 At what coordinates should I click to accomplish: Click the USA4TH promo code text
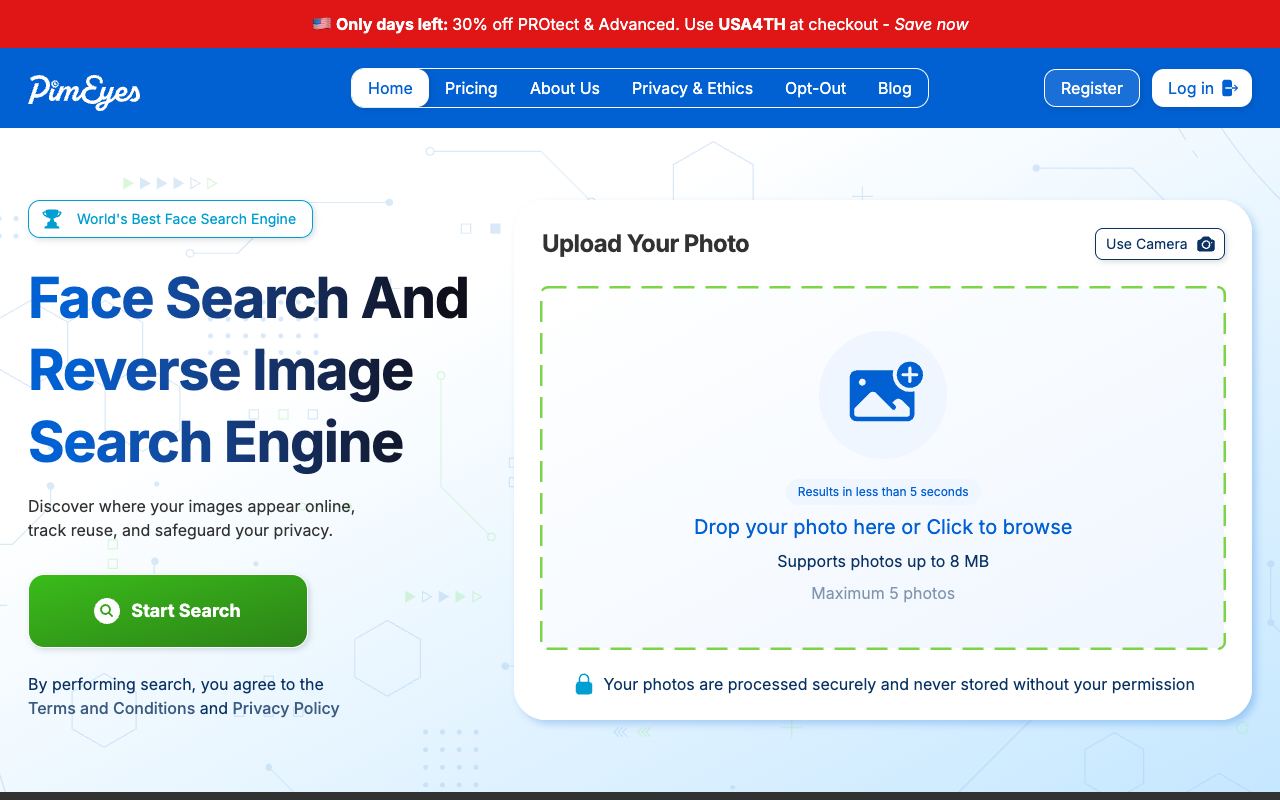[752, 24]
